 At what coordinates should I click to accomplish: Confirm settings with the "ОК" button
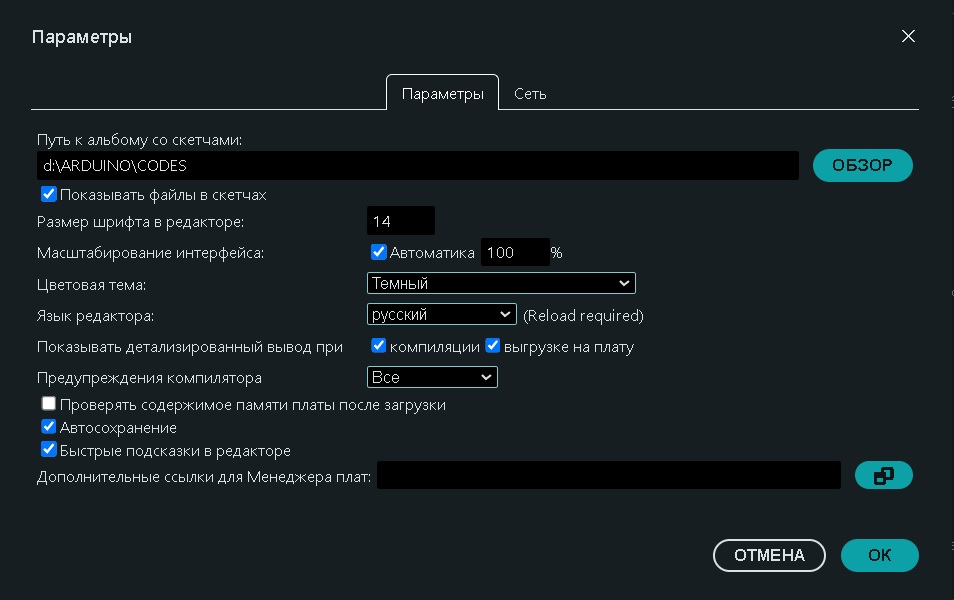pyautogui.click(x=879, y=555)
